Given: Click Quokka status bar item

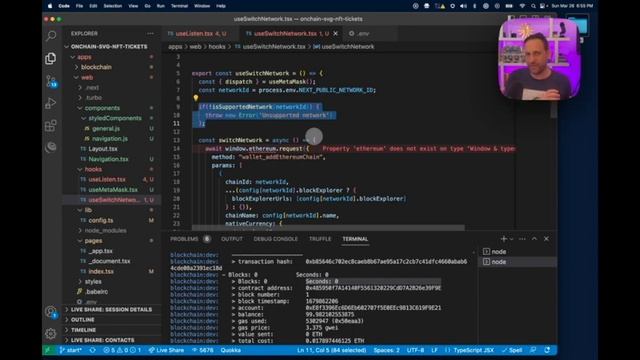Looking at the screenshot, I should click(231, 350).
